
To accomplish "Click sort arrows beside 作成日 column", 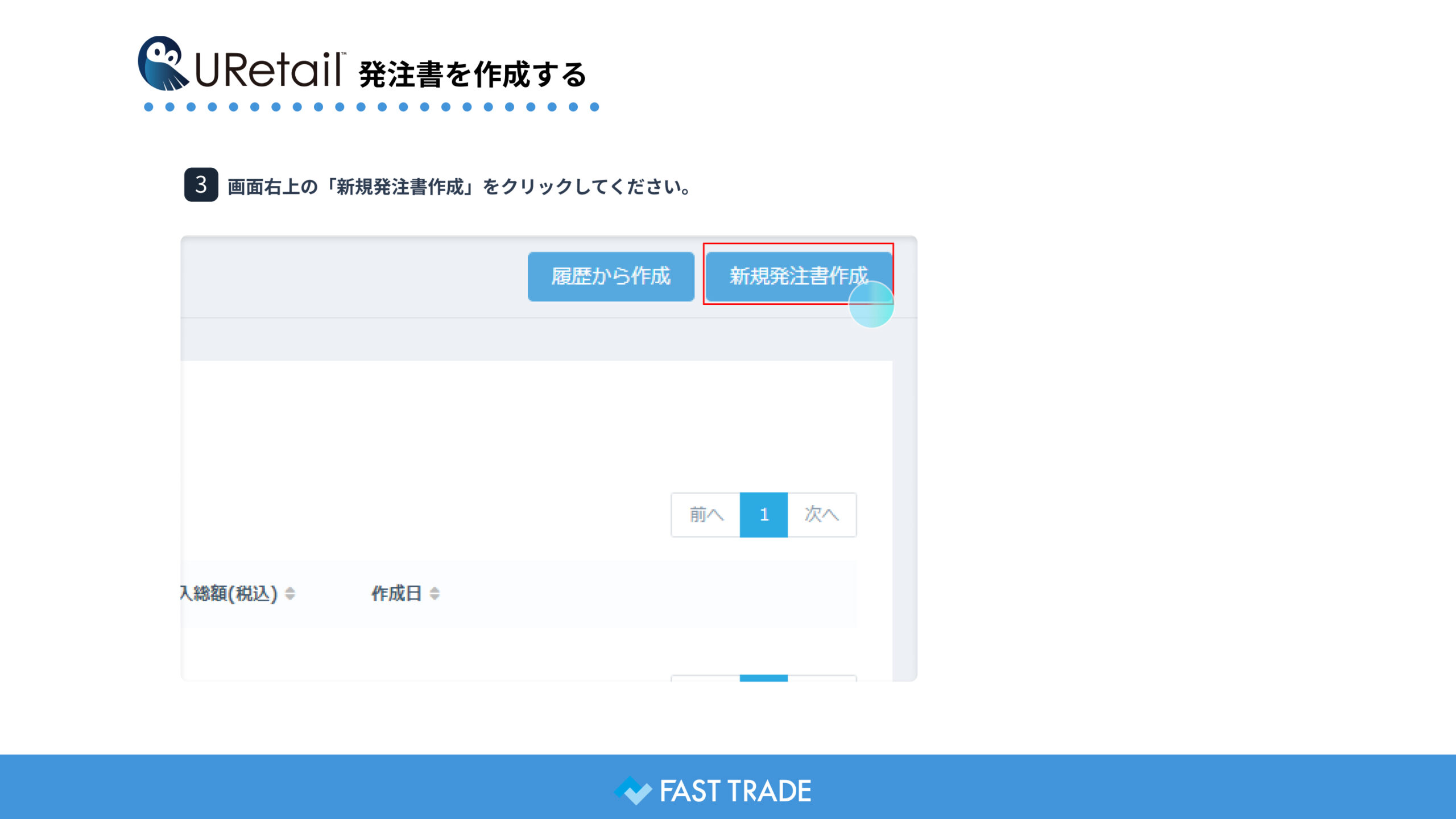I will point(435,593).
